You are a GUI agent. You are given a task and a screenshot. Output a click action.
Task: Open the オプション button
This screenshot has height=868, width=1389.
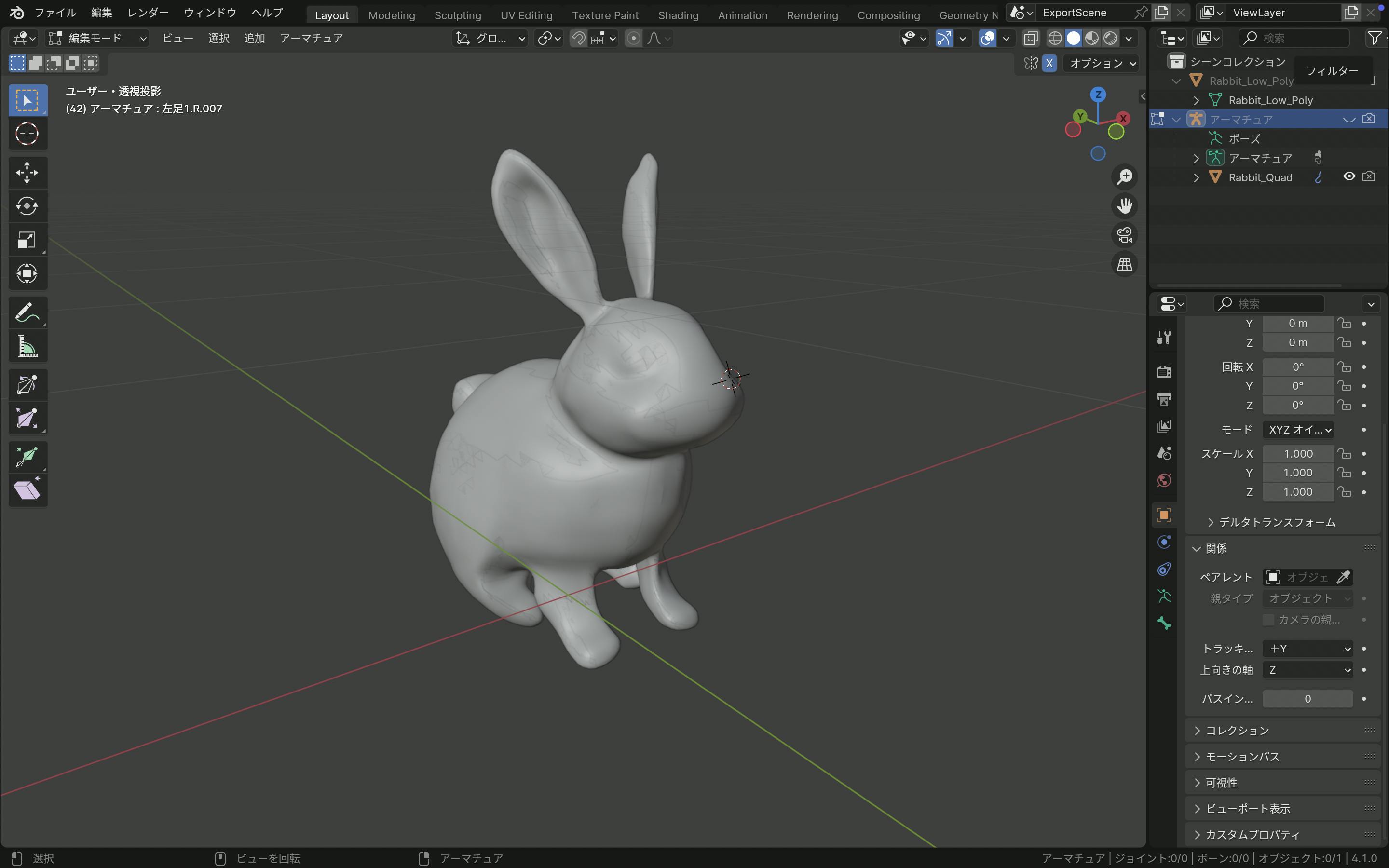pyautogui.click(x=1102, y=63)
